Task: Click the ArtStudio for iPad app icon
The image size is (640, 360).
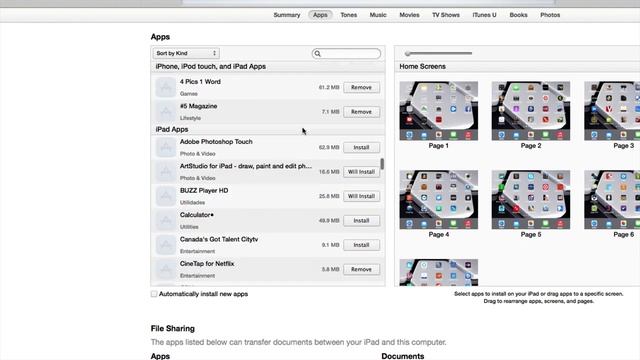Action: click(x=166, y=172)
